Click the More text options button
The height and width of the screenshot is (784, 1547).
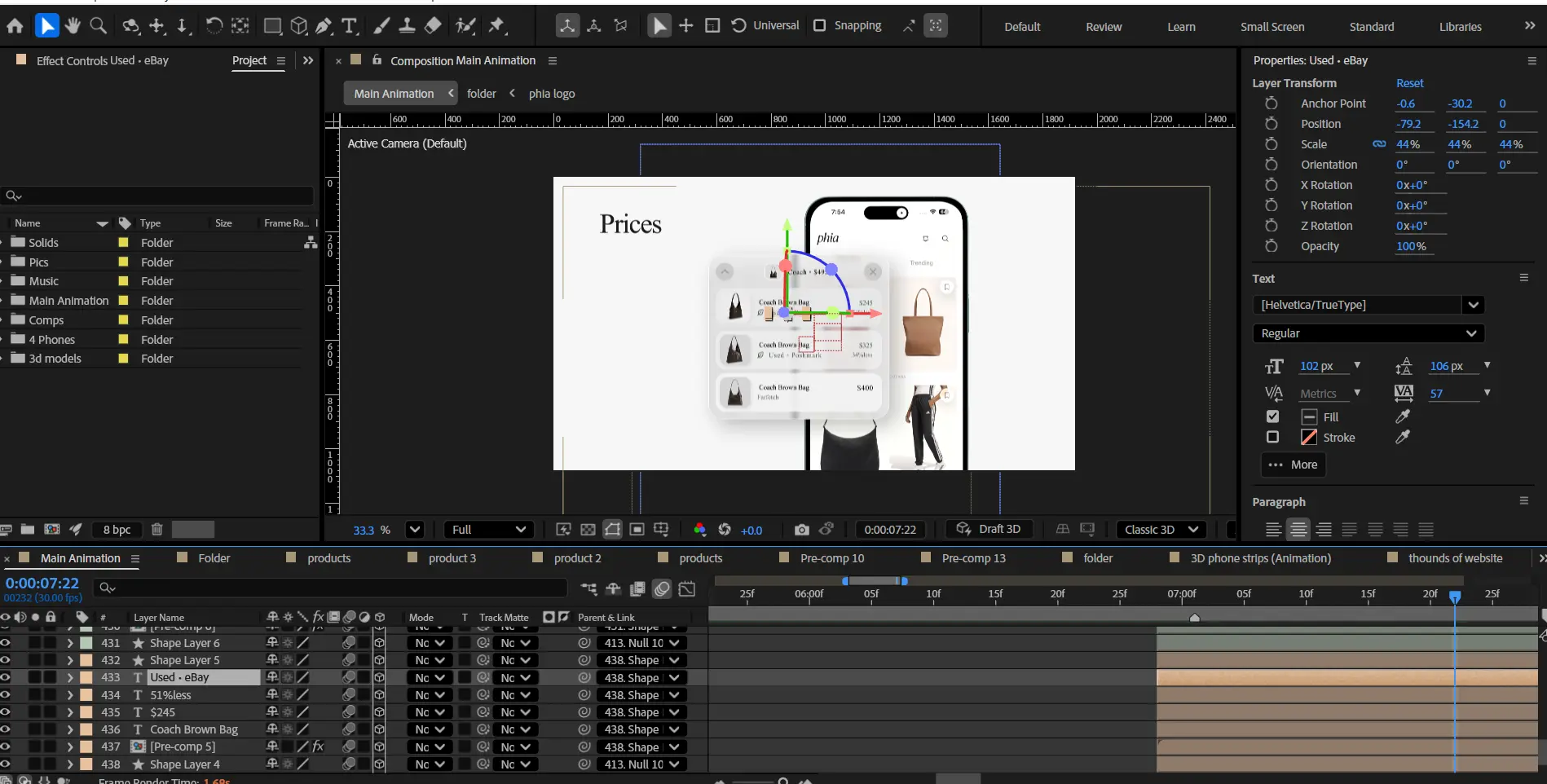point(1294,465)
